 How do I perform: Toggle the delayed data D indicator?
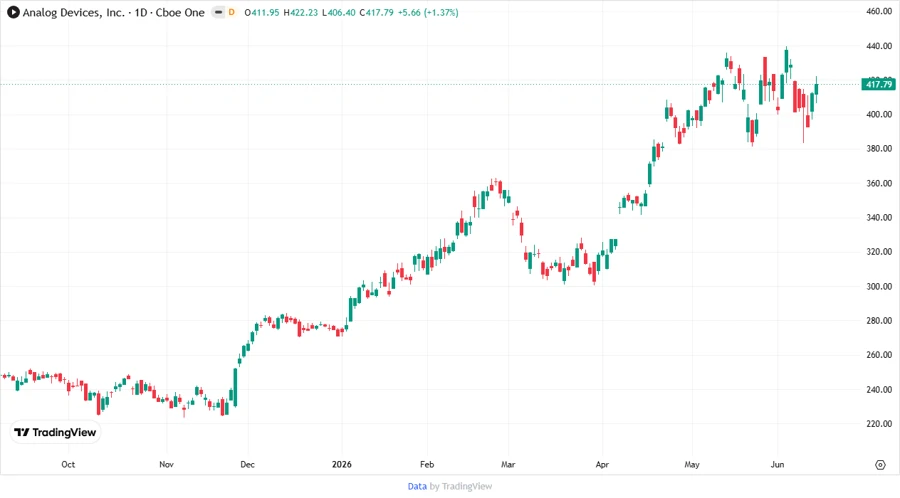(231, 12)
